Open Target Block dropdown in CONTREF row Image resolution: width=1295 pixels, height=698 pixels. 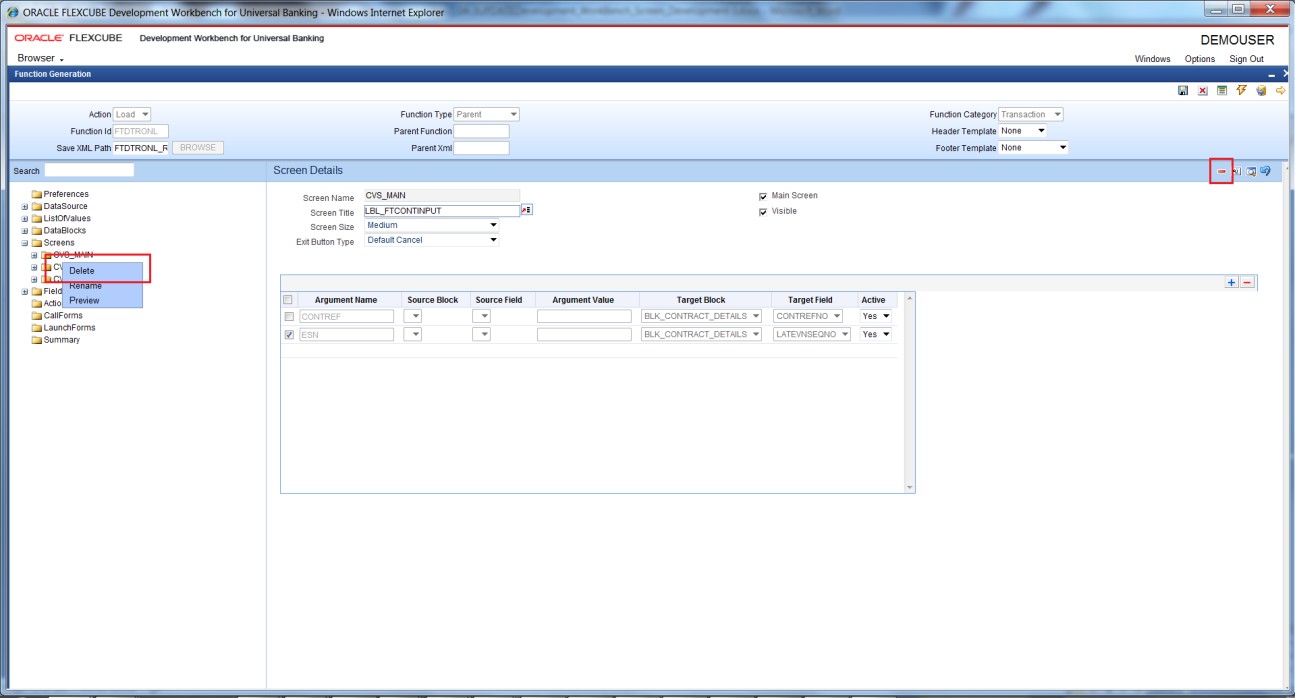point(701,316)
